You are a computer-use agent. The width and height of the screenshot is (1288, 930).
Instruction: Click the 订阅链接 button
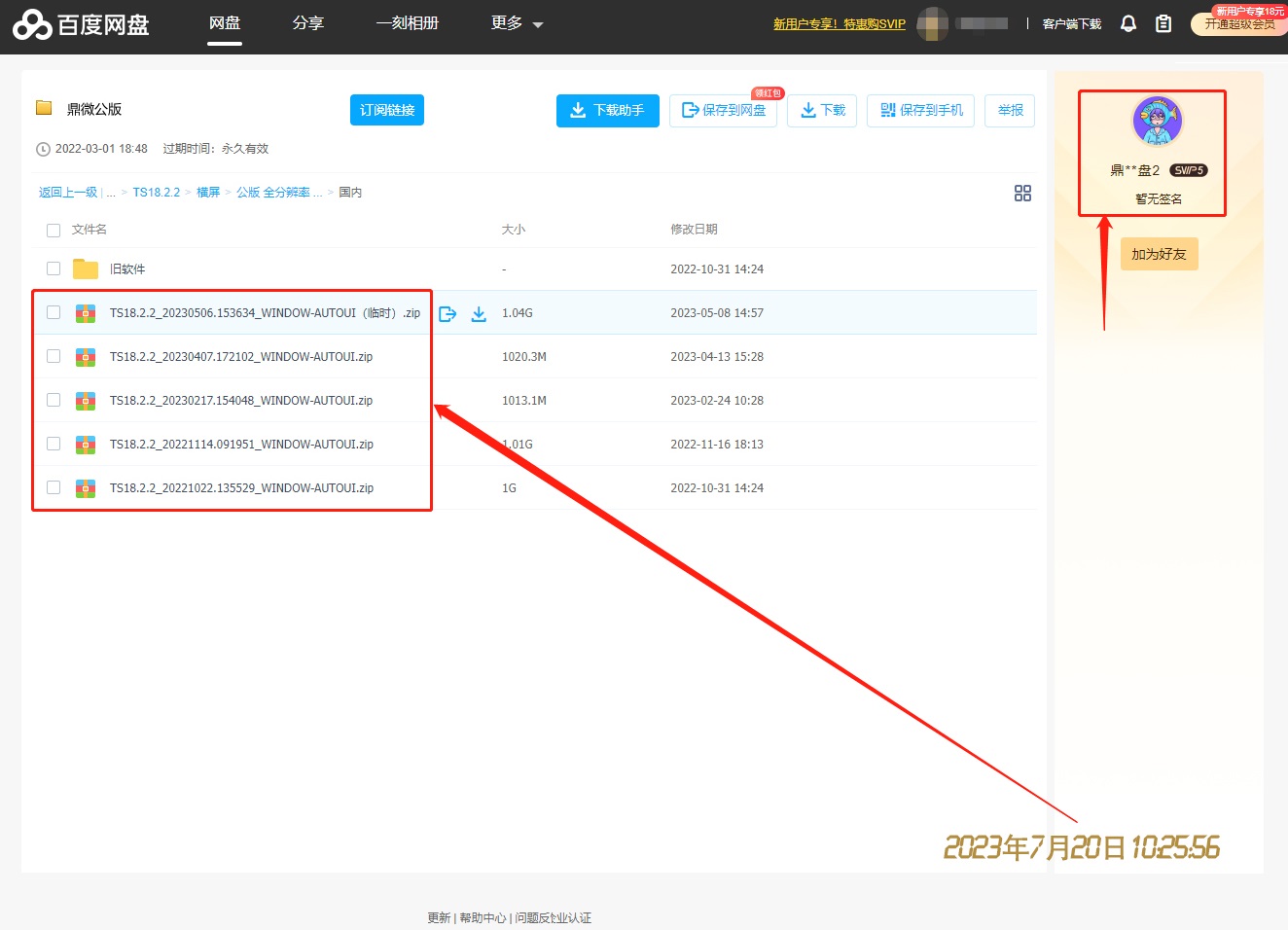(x=387, y=110)
